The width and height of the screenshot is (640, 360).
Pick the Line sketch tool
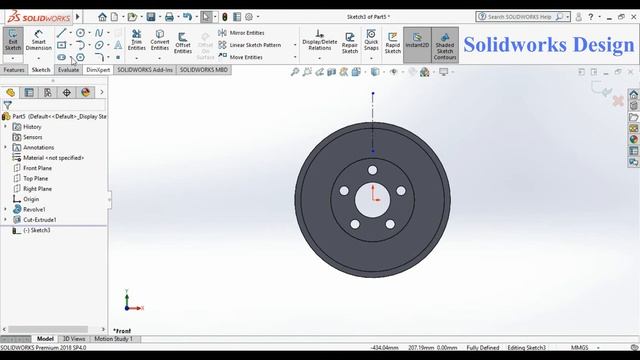[62, 33]
